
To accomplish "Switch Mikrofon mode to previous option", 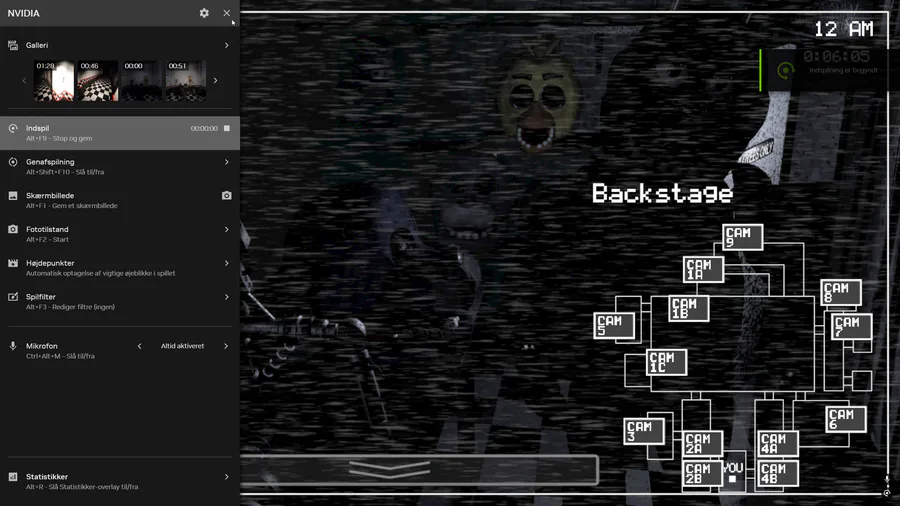I will [139, 346].
